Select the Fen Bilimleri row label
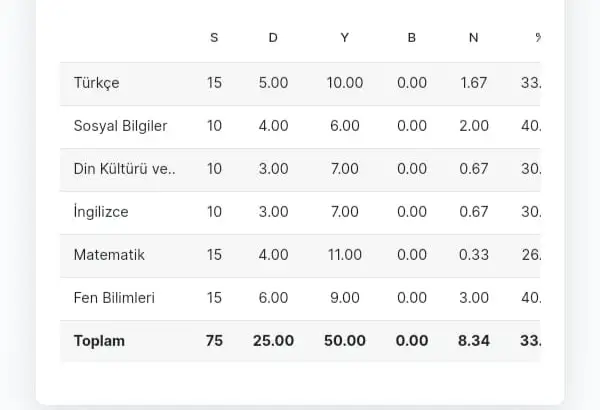 tap(114, 298)
